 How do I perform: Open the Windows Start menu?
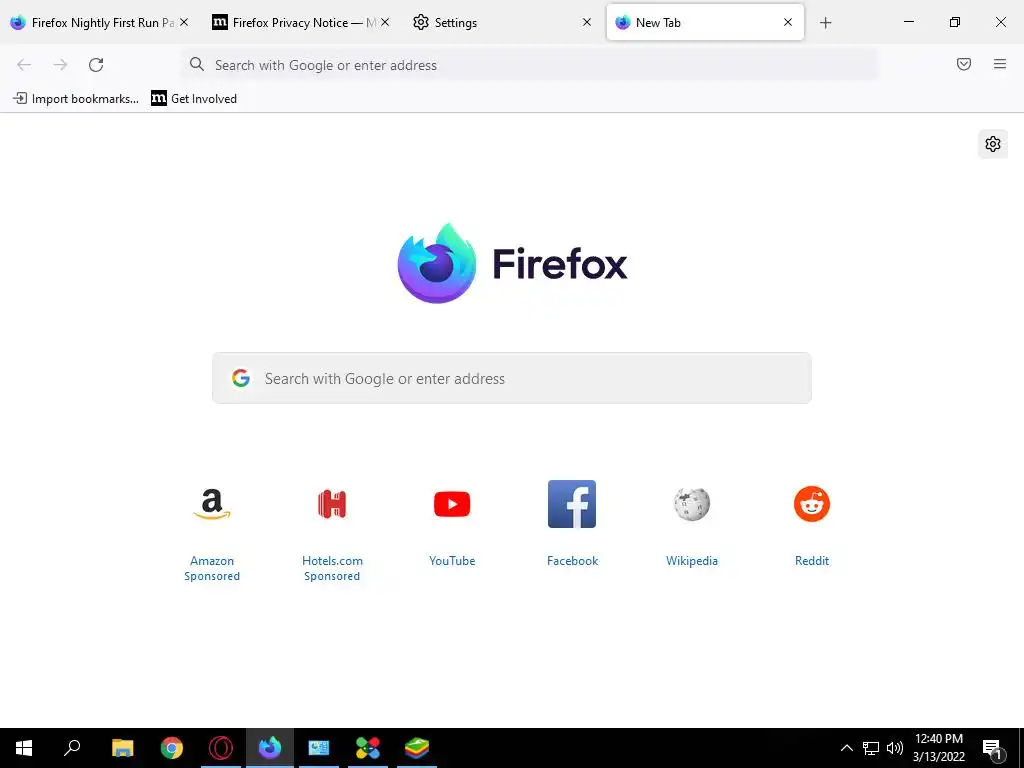click(x=24, y=748)
